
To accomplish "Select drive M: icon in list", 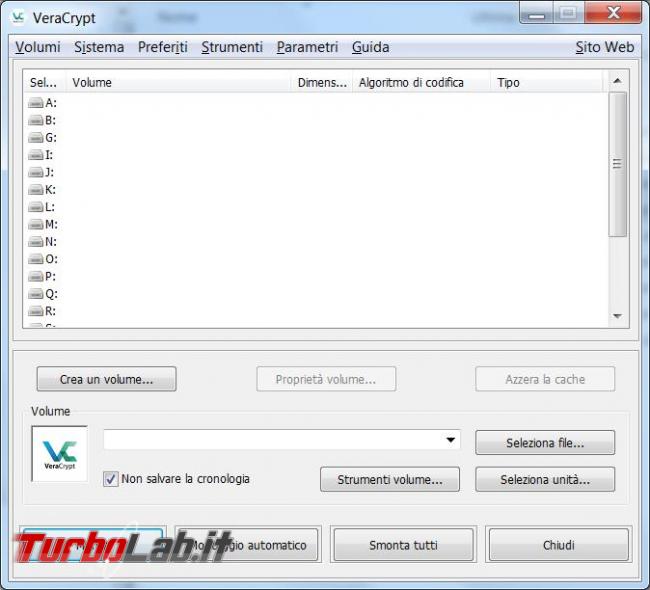I will (36, 224).
